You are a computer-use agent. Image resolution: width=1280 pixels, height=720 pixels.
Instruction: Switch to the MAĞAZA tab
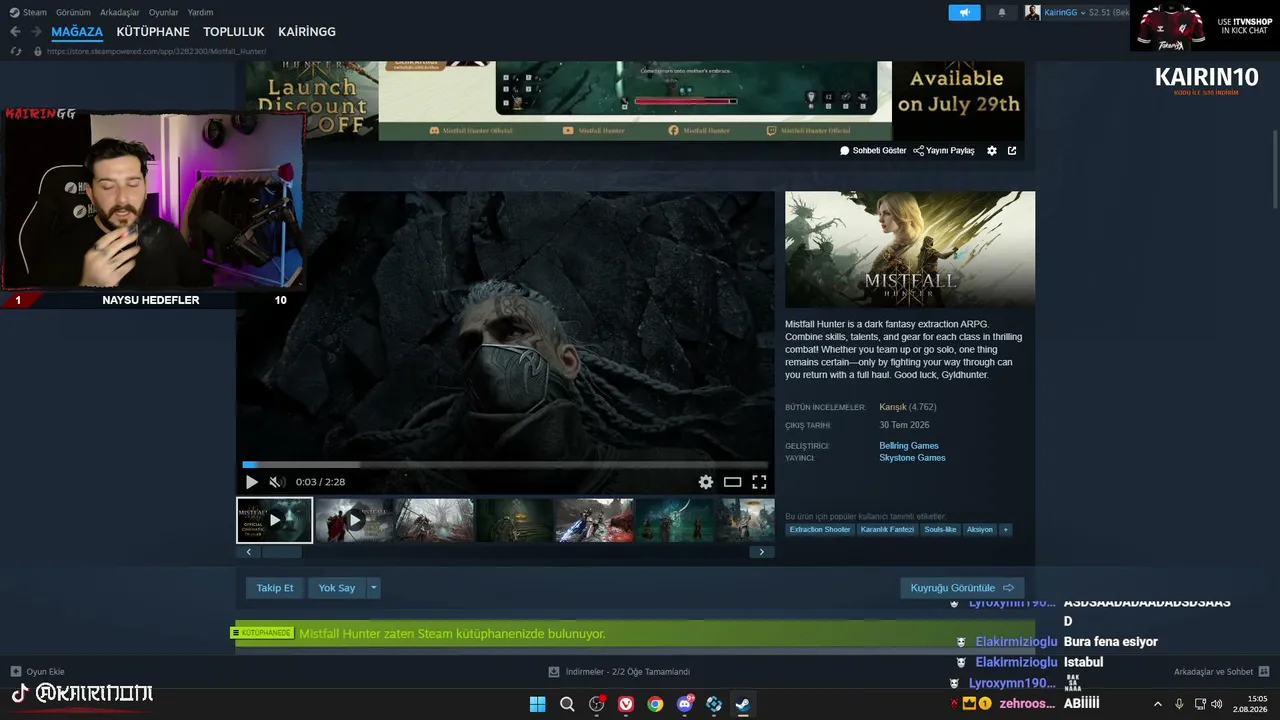coord(77,32)
